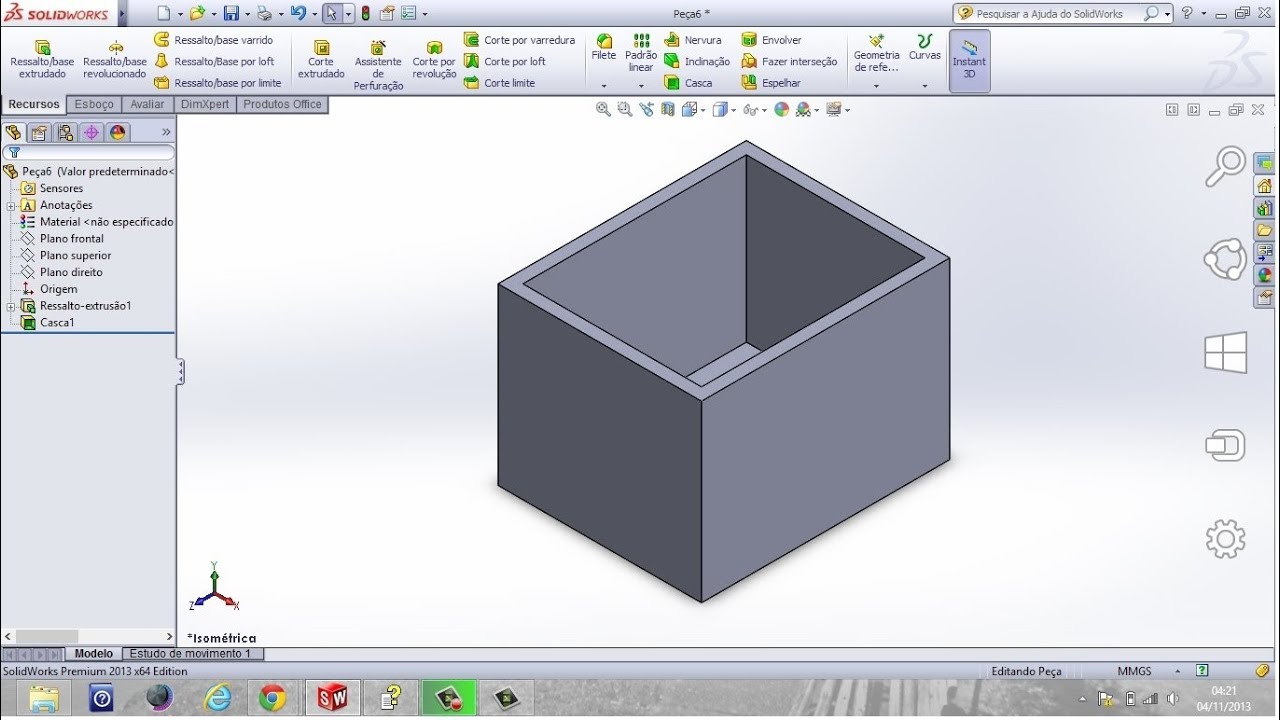The height and width of the screenshot is (720, 1280).
Task: Click Corte limite
Action: tap(499, 83)
